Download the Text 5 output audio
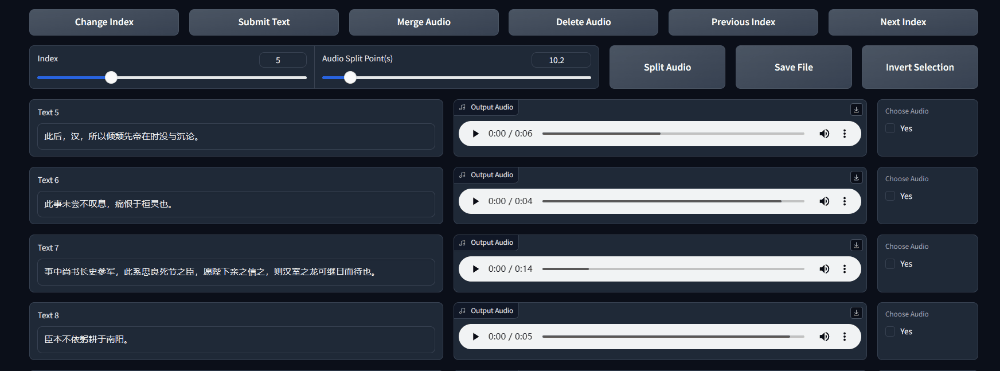The image size is (1000, 371). [857, 110]
